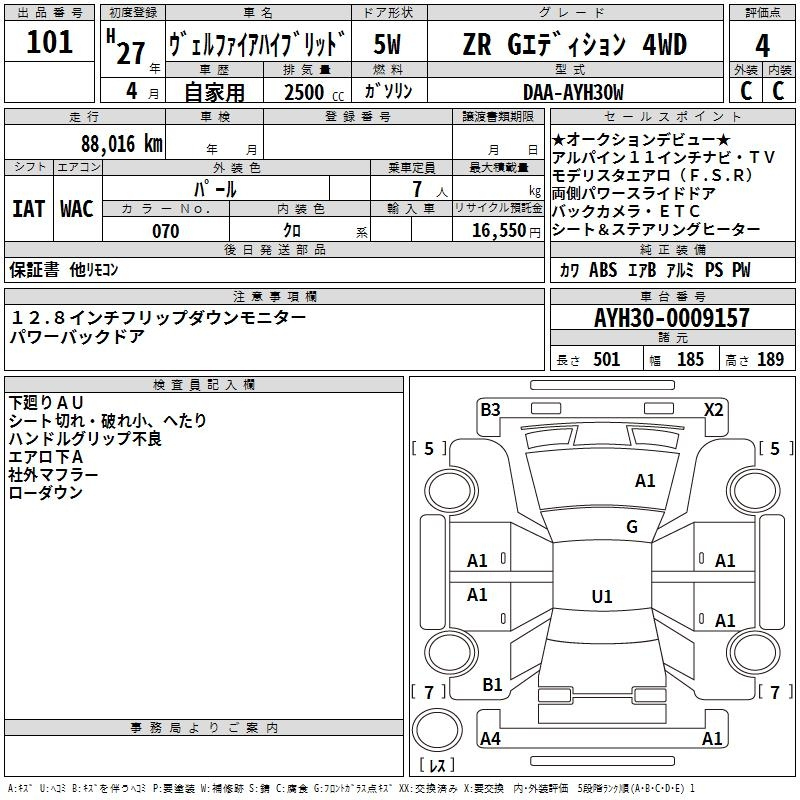Select the 5W door shape value
This screenshot has height=800, width=800.
click(387, 44)
